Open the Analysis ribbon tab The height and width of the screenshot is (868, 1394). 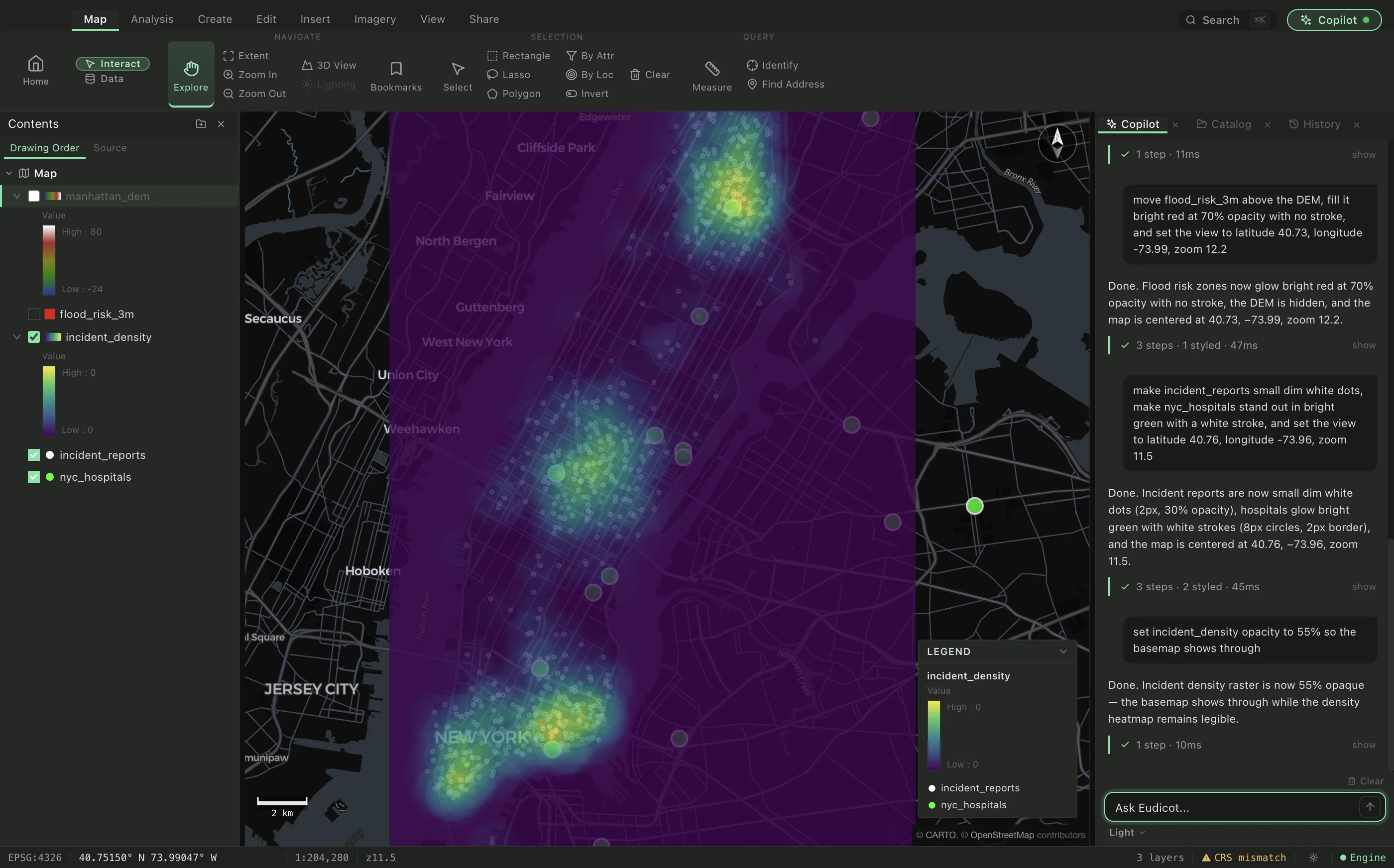152,19
